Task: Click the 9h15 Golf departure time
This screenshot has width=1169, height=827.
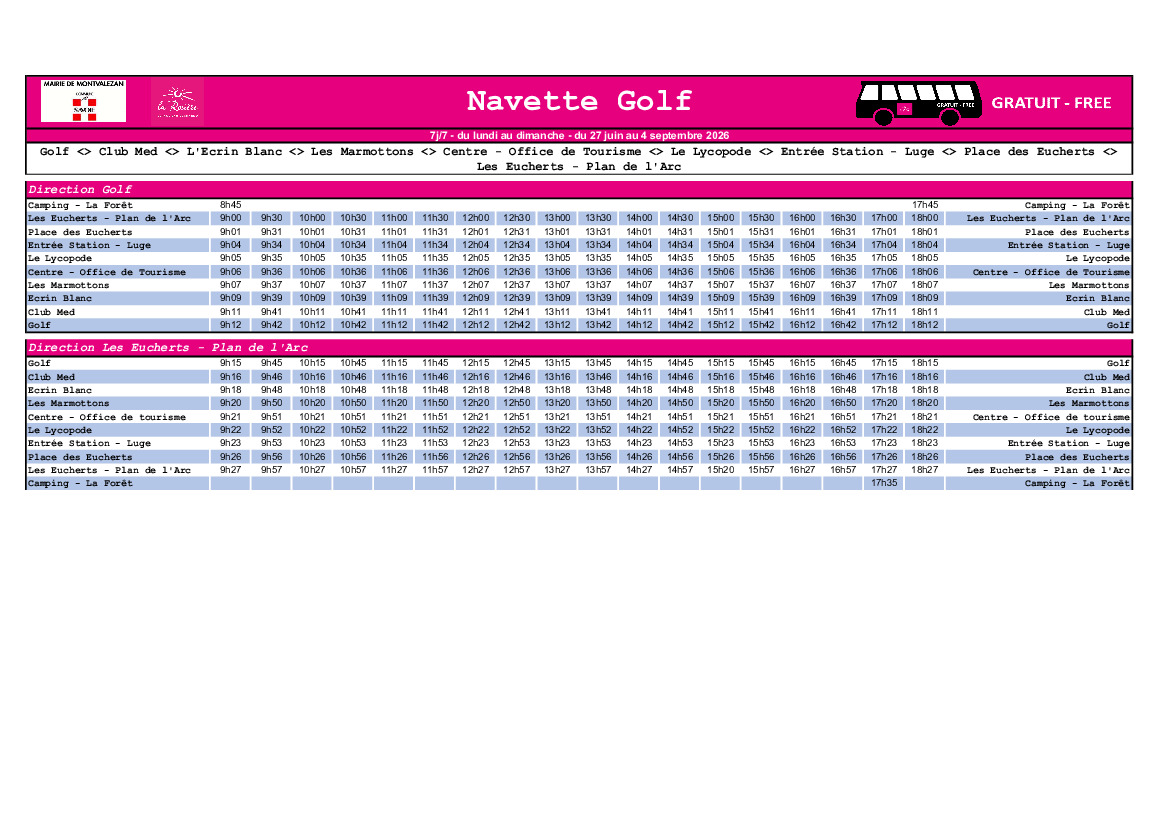Action: 230,363
